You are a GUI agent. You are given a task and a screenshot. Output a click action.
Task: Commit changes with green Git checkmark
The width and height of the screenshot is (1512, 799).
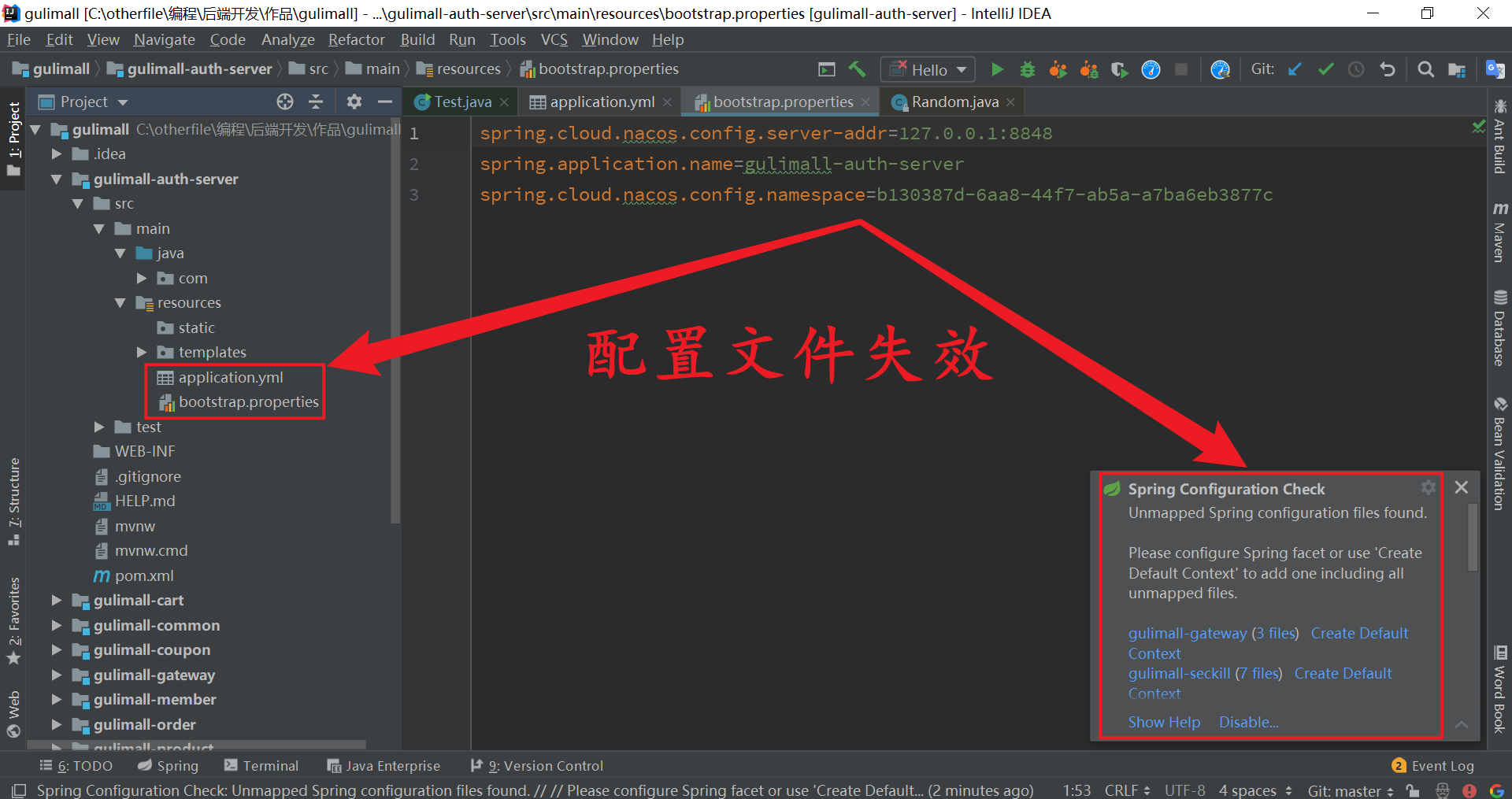point(1326,69)
